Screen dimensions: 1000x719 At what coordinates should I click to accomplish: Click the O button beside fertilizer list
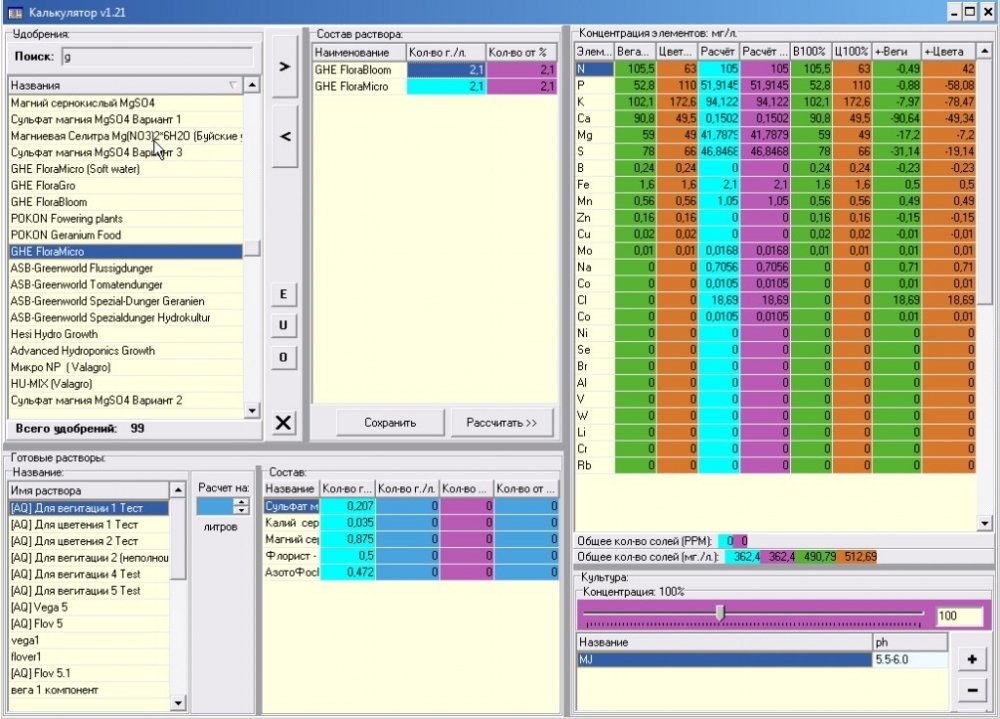click(x=283, y=357)
